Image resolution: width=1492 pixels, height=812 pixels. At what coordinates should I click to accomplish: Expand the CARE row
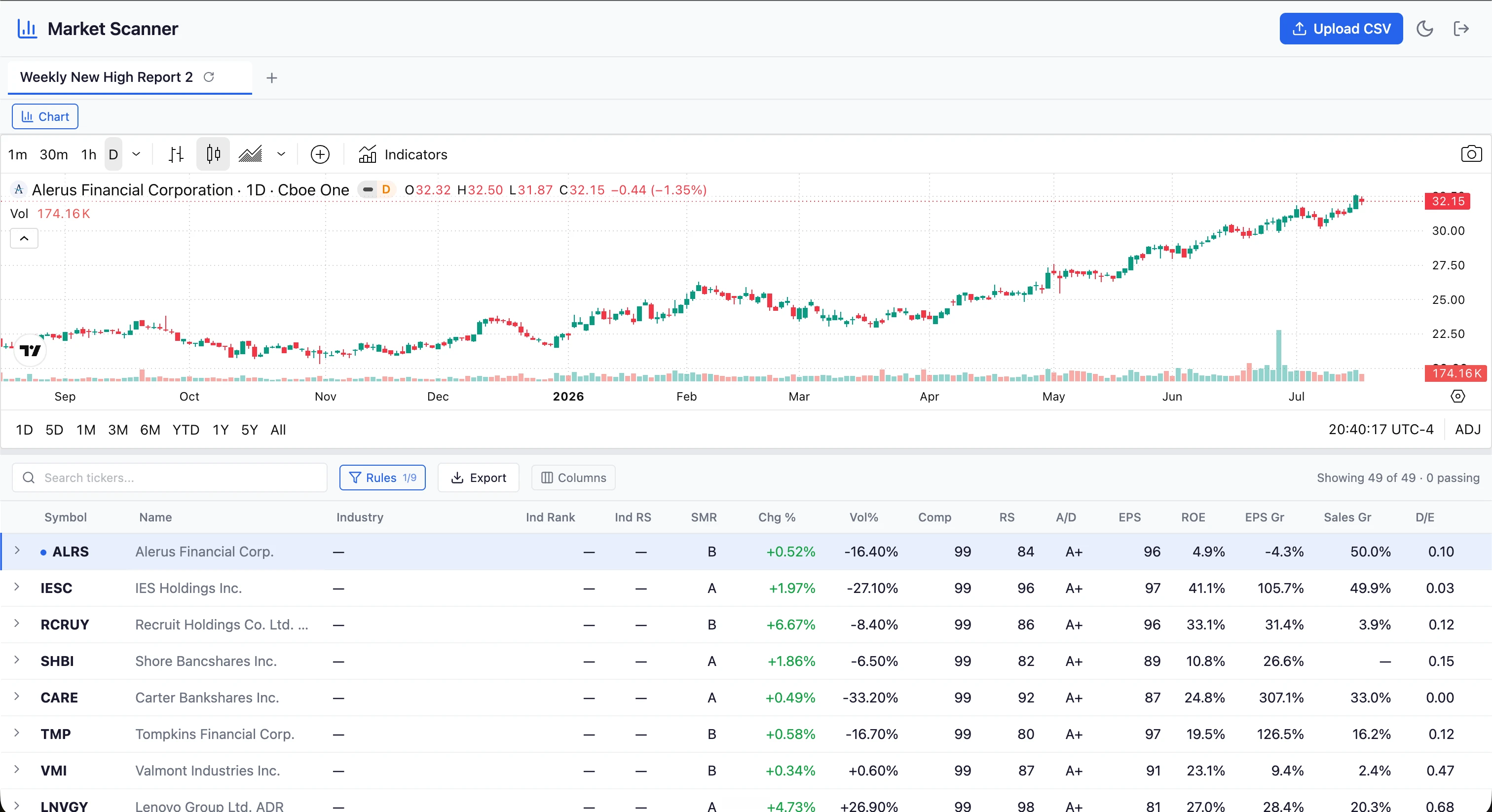coord(17,697)
